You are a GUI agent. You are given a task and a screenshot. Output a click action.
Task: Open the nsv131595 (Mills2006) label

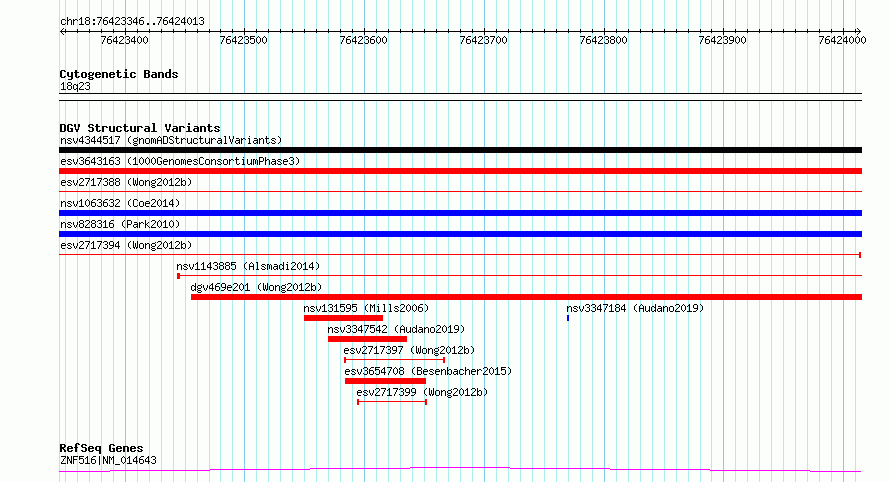366,308
